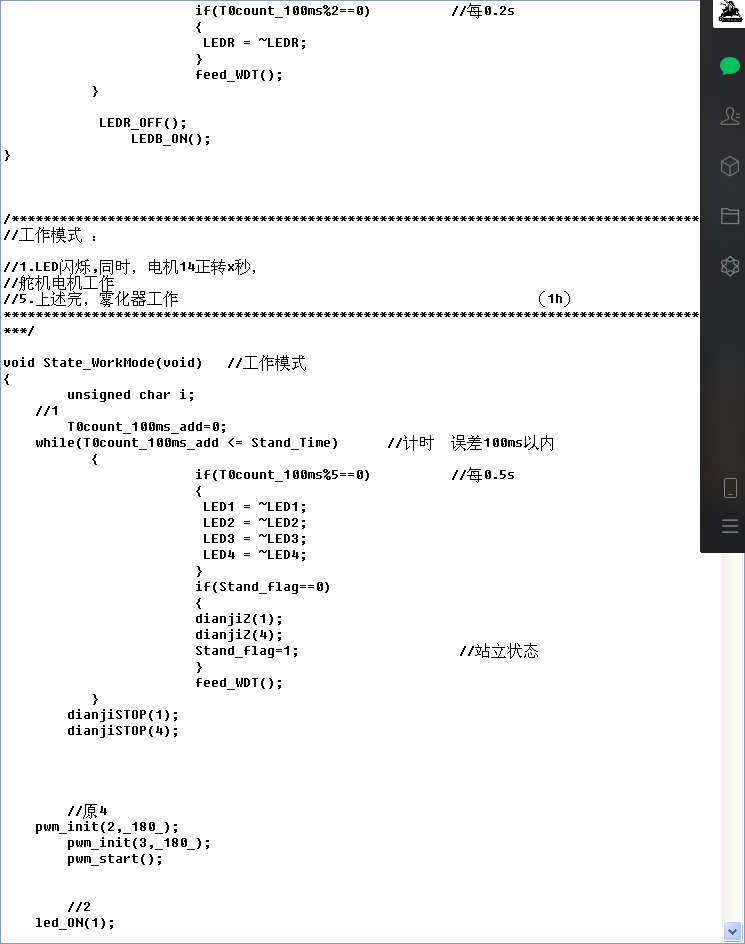Screen dimensions: 745x944
Task: Click the 'Stand_flag=1;' assignment line
Action: pos(246,651)
